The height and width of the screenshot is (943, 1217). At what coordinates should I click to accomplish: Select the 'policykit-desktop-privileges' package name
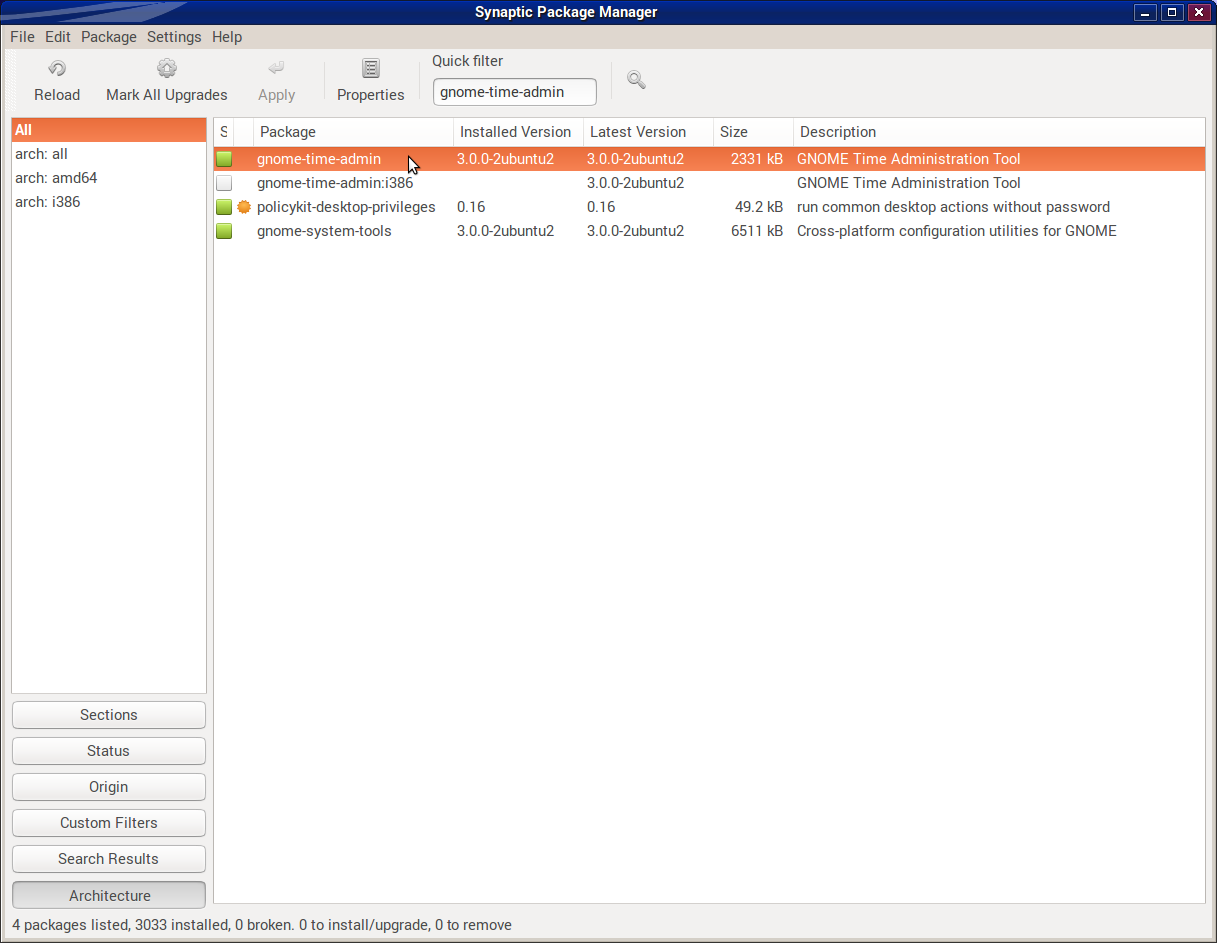(x=346, y=207)
